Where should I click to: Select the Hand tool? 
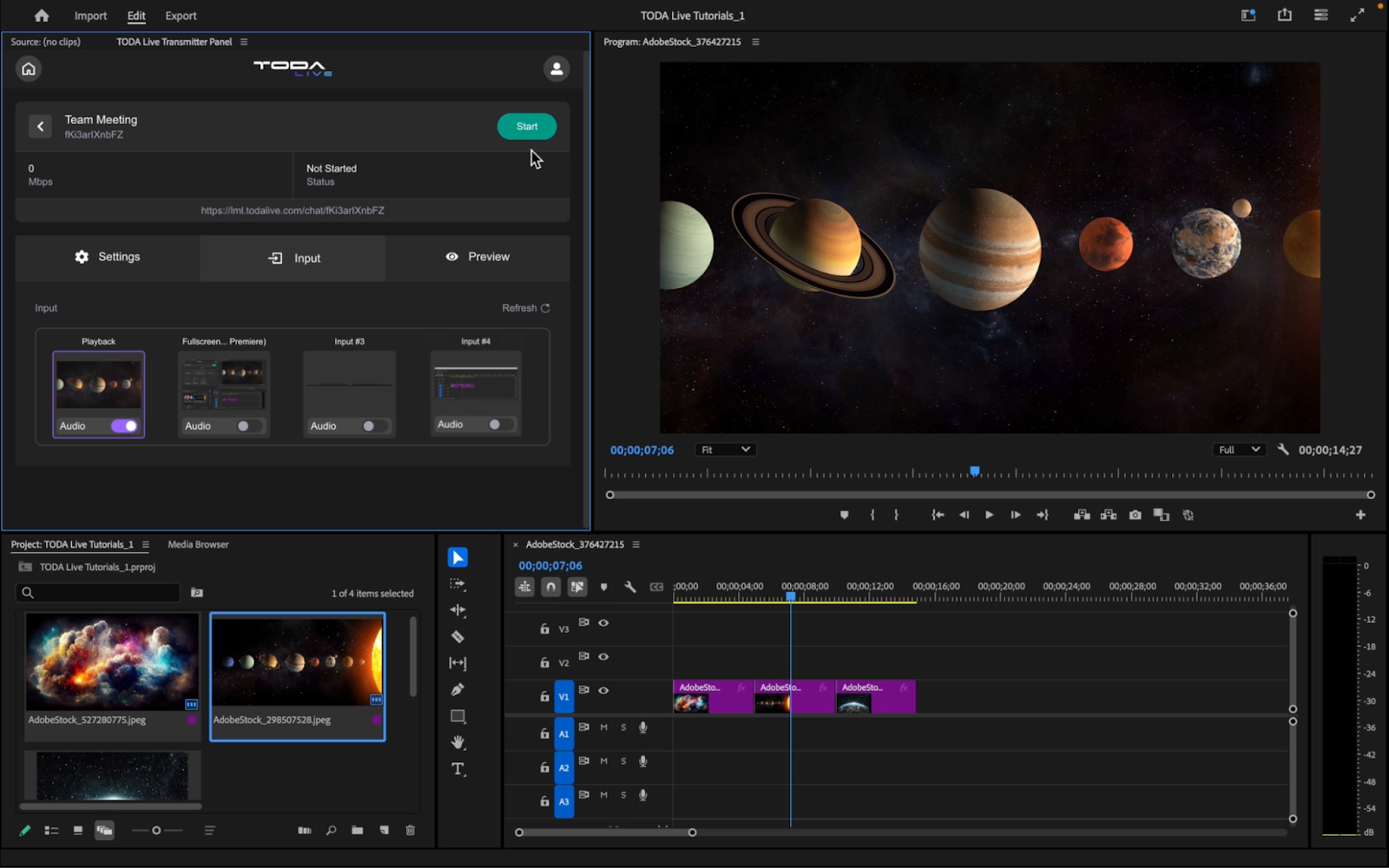458,742
